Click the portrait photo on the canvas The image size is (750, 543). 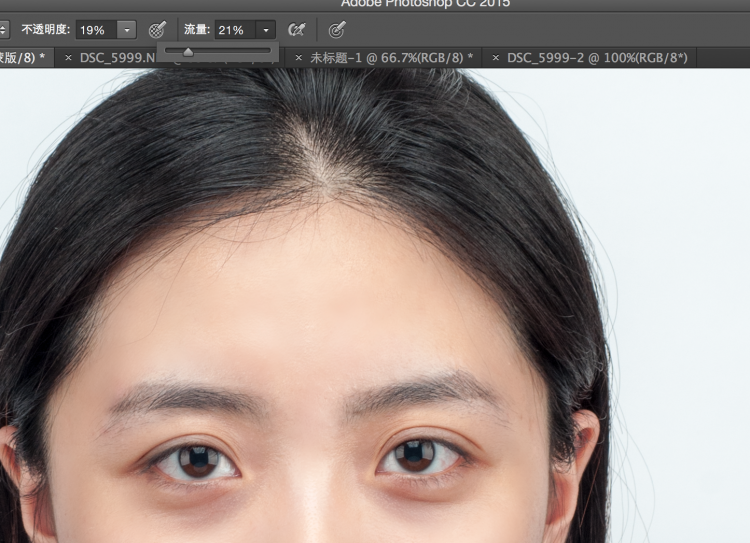coord(375,305)
